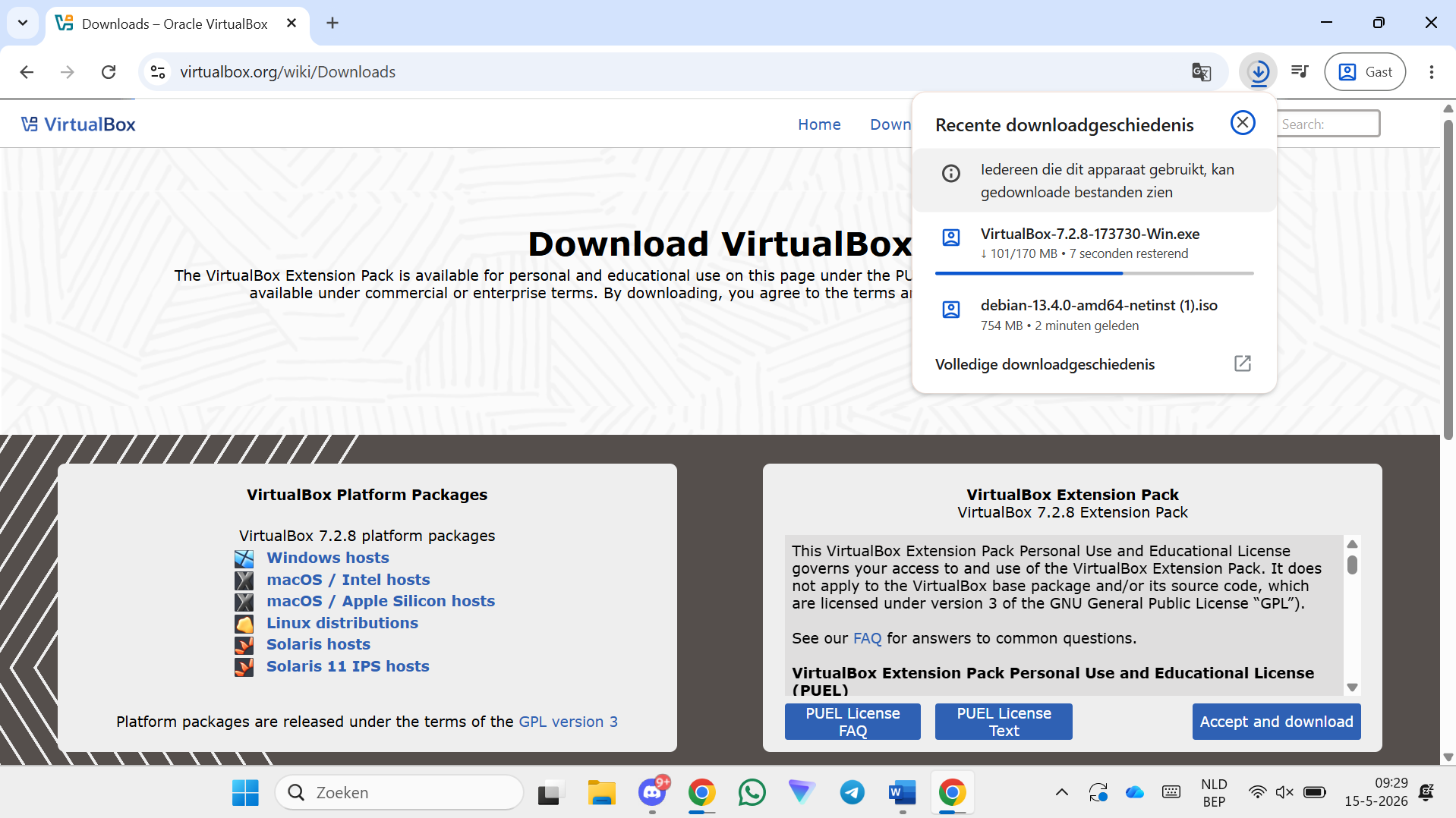This screenshot has height=818, width=1456.
Task: Click the license box scroll down arrow
Action: click(x=1352, y=687)
